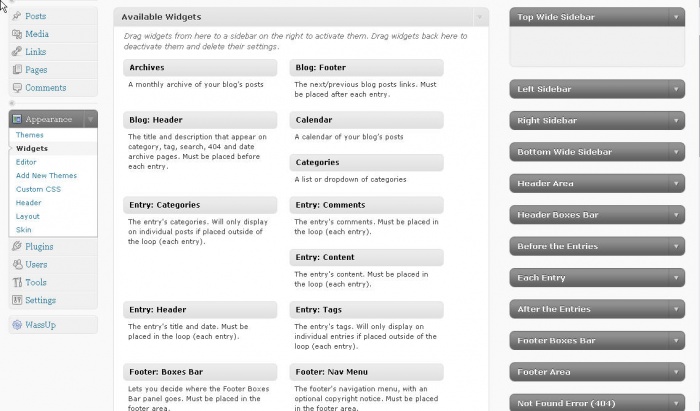Viewport: 700px width, 411px height.
Task: Expand the Left Sidebar panel arrow
Action: (675, 89)
